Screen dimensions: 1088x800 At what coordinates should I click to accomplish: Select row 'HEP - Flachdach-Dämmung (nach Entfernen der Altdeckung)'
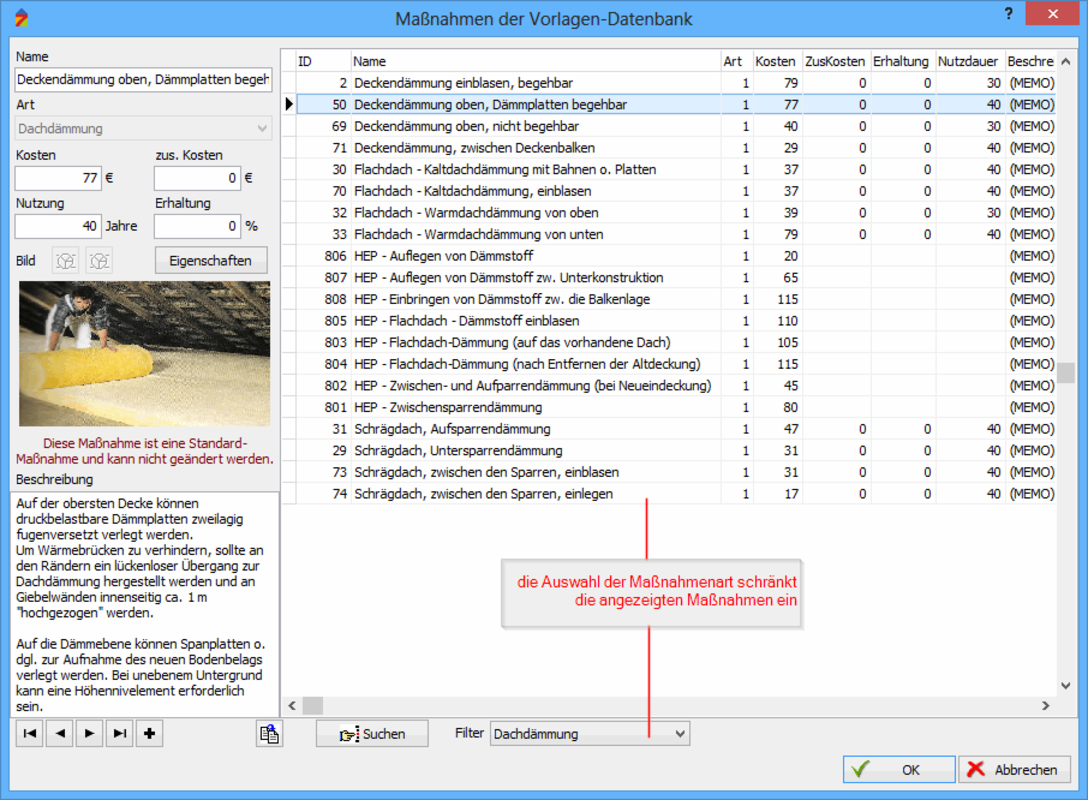[x=677, y=364]
